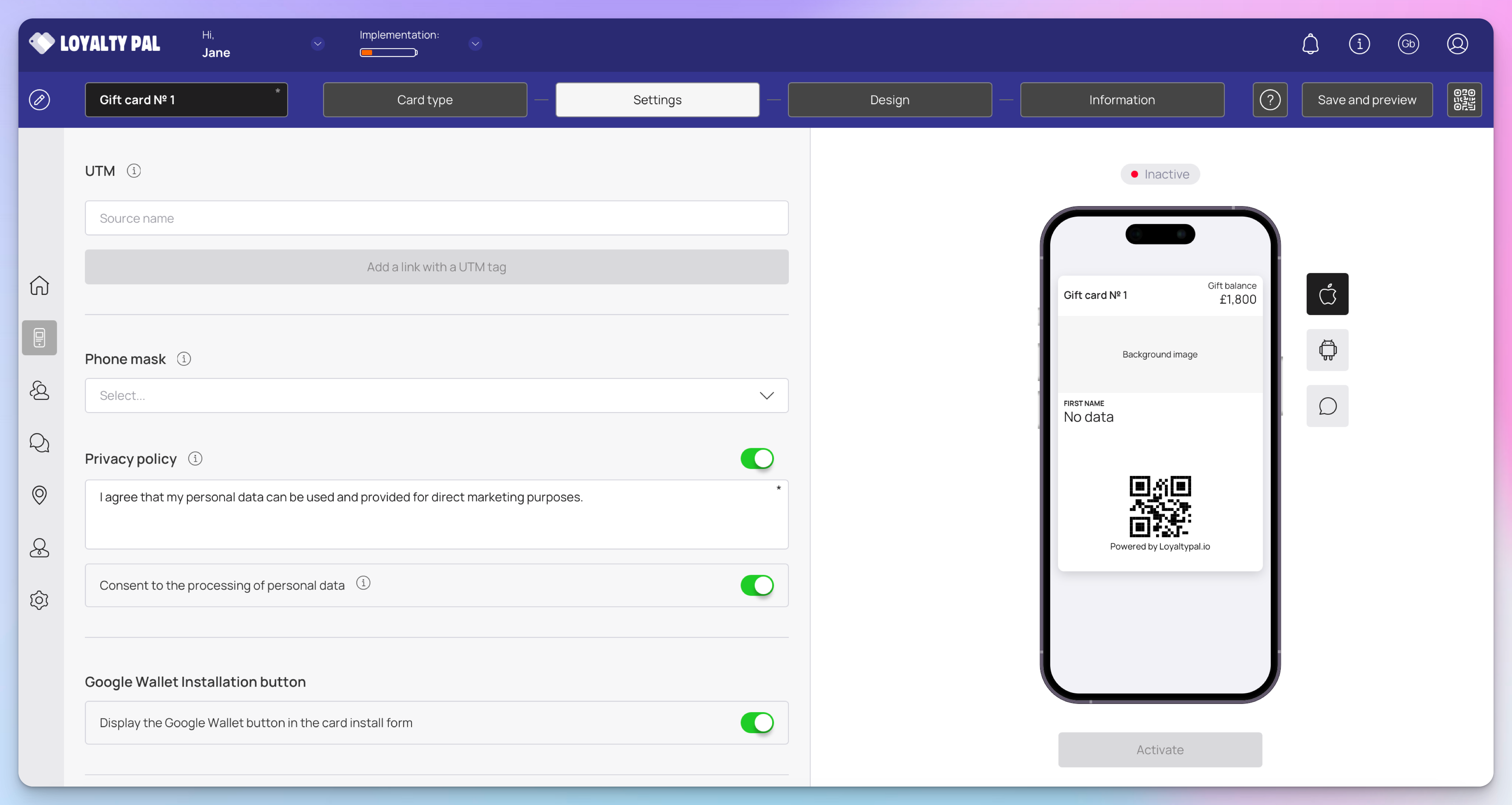Viewport: 1512px width, 805px height.
Task: Switch preview to Apple wallet view
Action: pos(1327,294)
